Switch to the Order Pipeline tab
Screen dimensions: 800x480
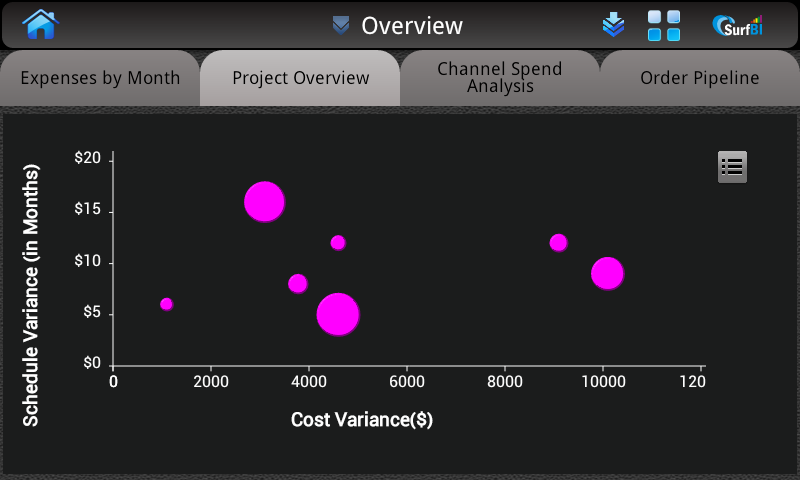click(699, 78)
